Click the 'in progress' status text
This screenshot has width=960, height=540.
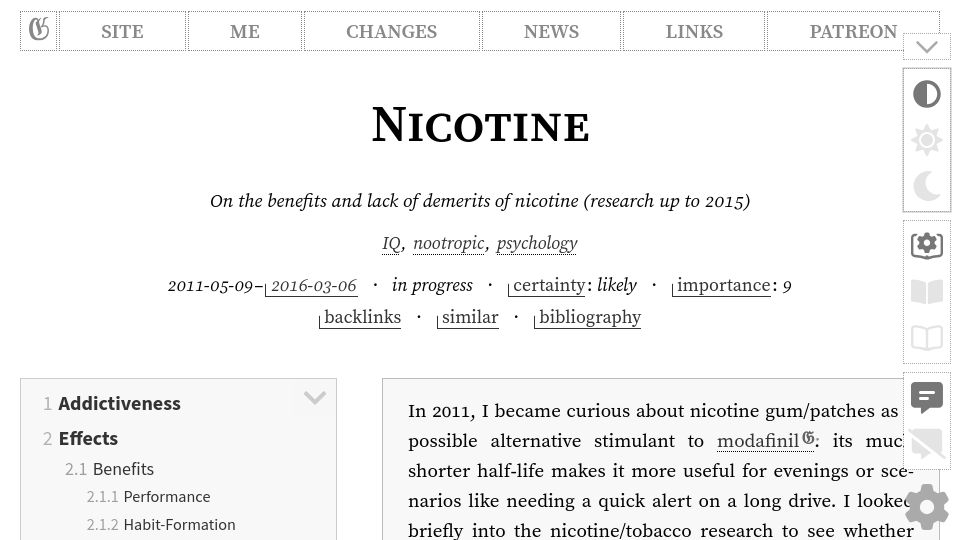(x=432, y=285)
